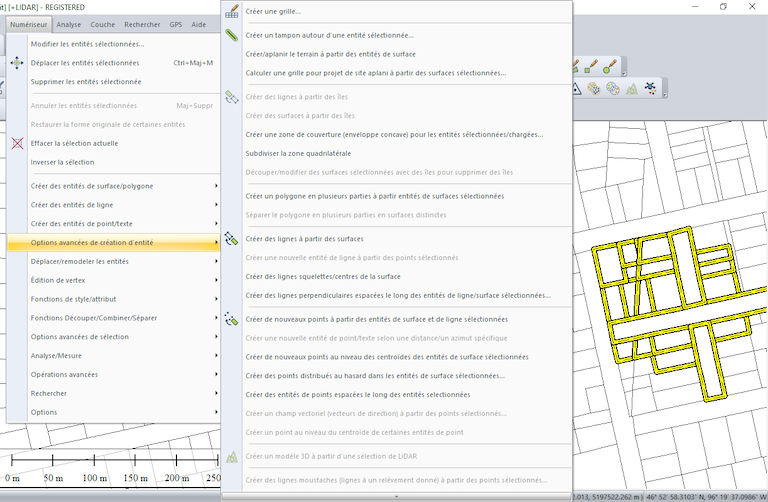The height and width of the screenshot is (502, 768).
Task: Click pencil with green circle draw tool
Action: pyautogui.click(x=609, y=67)
